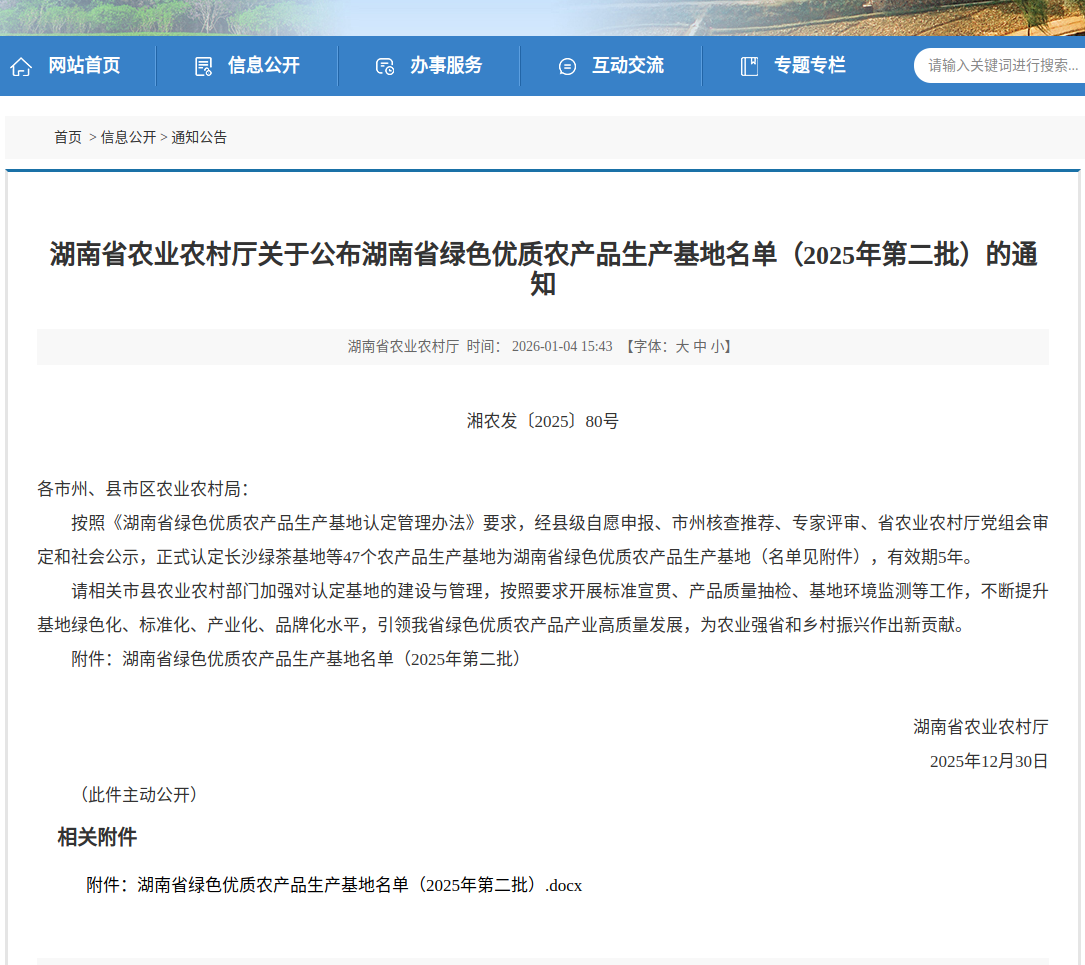Set font size to 中
Screen dimensions: 1085x965
(x=700, y=347)
